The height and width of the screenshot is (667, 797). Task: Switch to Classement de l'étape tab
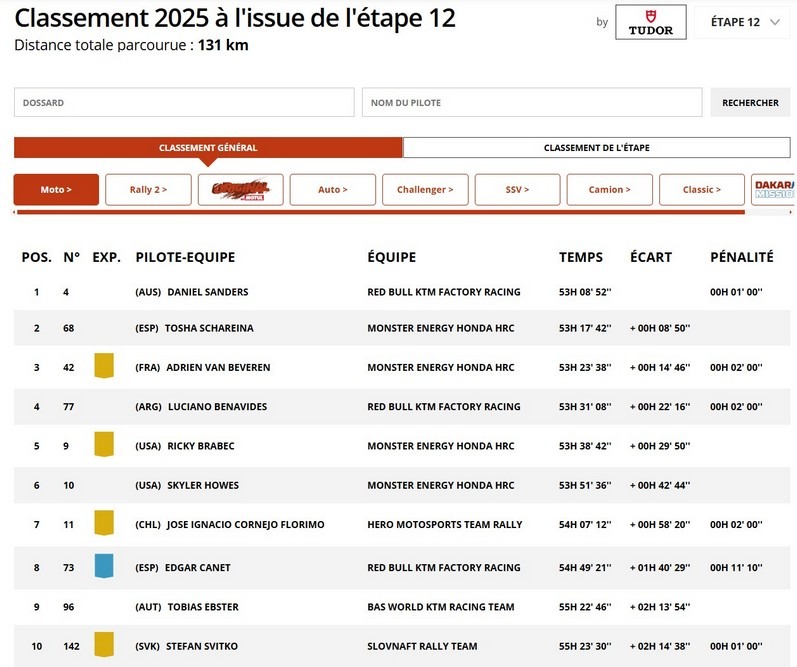[597, 147]
